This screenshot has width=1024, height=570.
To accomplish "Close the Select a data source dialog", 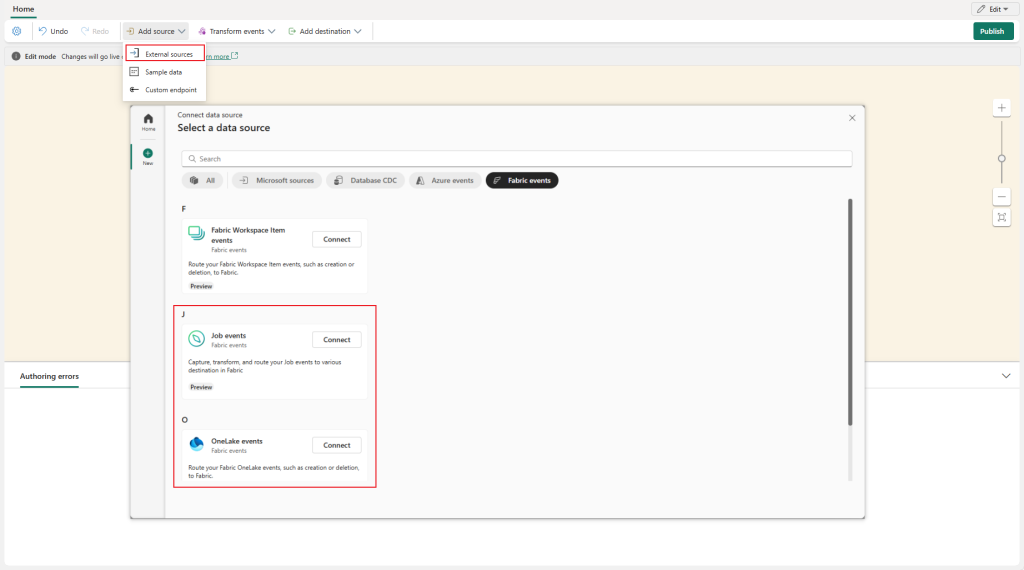I will 852,118.
